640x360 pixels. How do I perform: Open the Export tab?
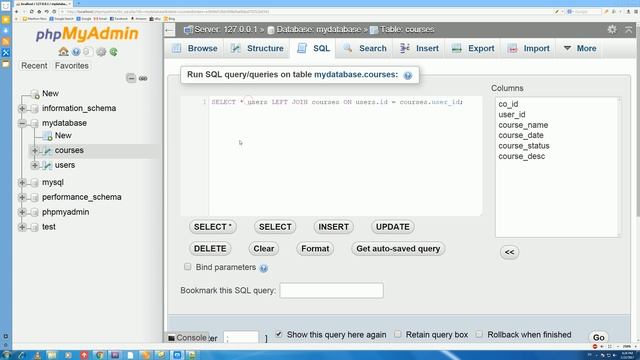[x=473, y=48]
